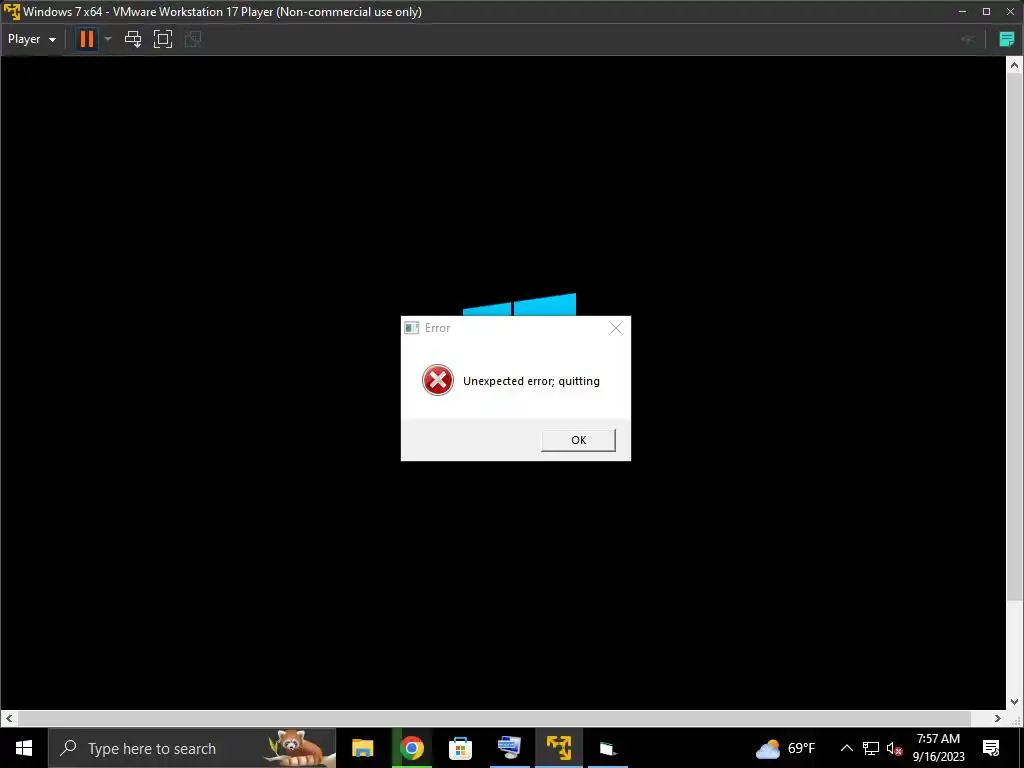1024x768 pixels.
Task: Click OK in the Error dialog
Action: (579, 440)
